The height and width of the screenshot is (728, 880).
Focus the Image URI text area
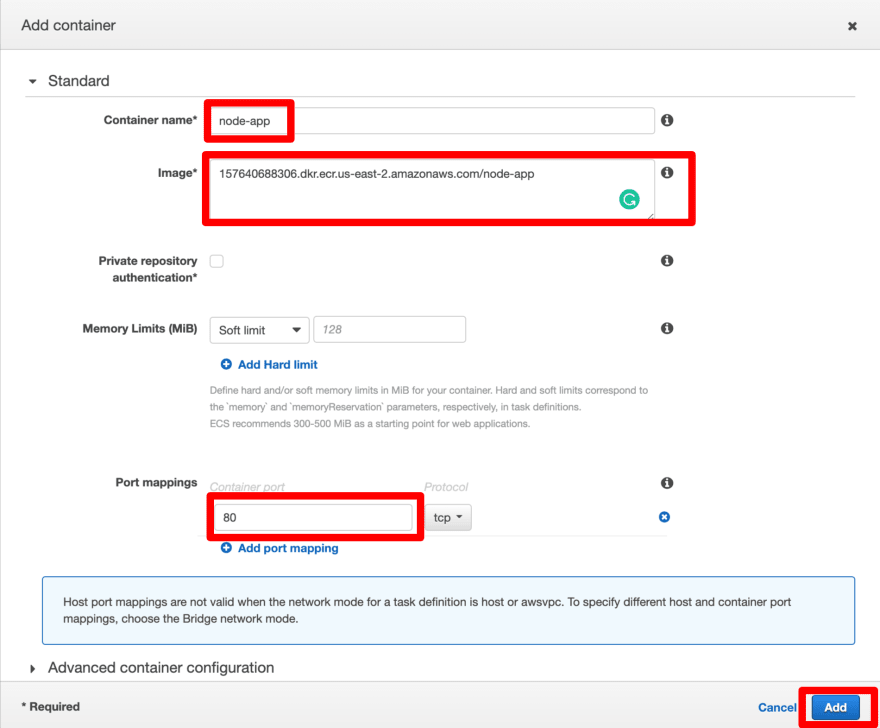432,189
